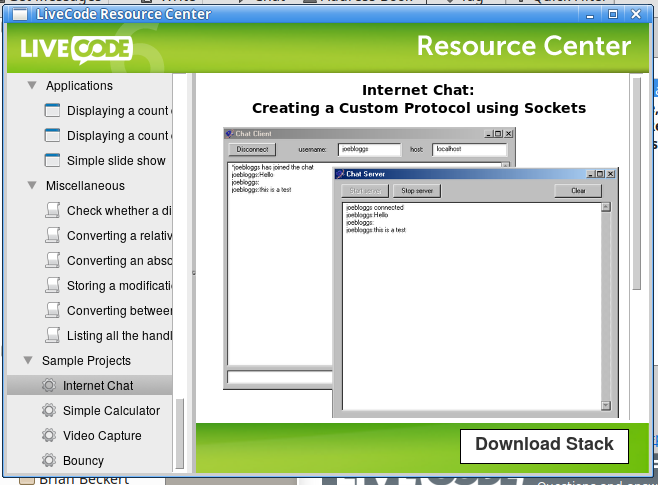This screenshot has height=485, width=658.
Task: Click the gear icon beside Bouncy
Action: coord(49,461)
